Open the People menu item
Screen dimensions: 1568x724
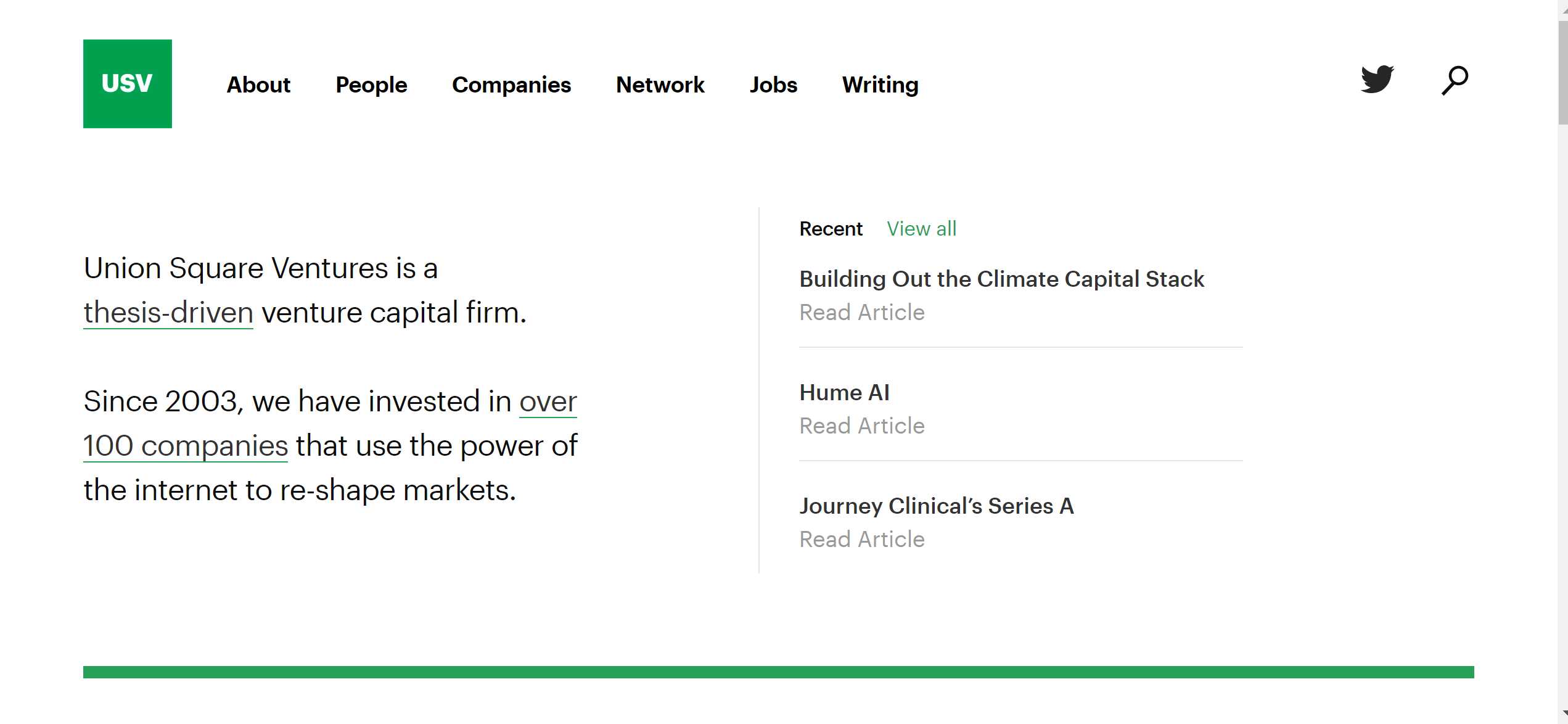click(x=371, y=84)
